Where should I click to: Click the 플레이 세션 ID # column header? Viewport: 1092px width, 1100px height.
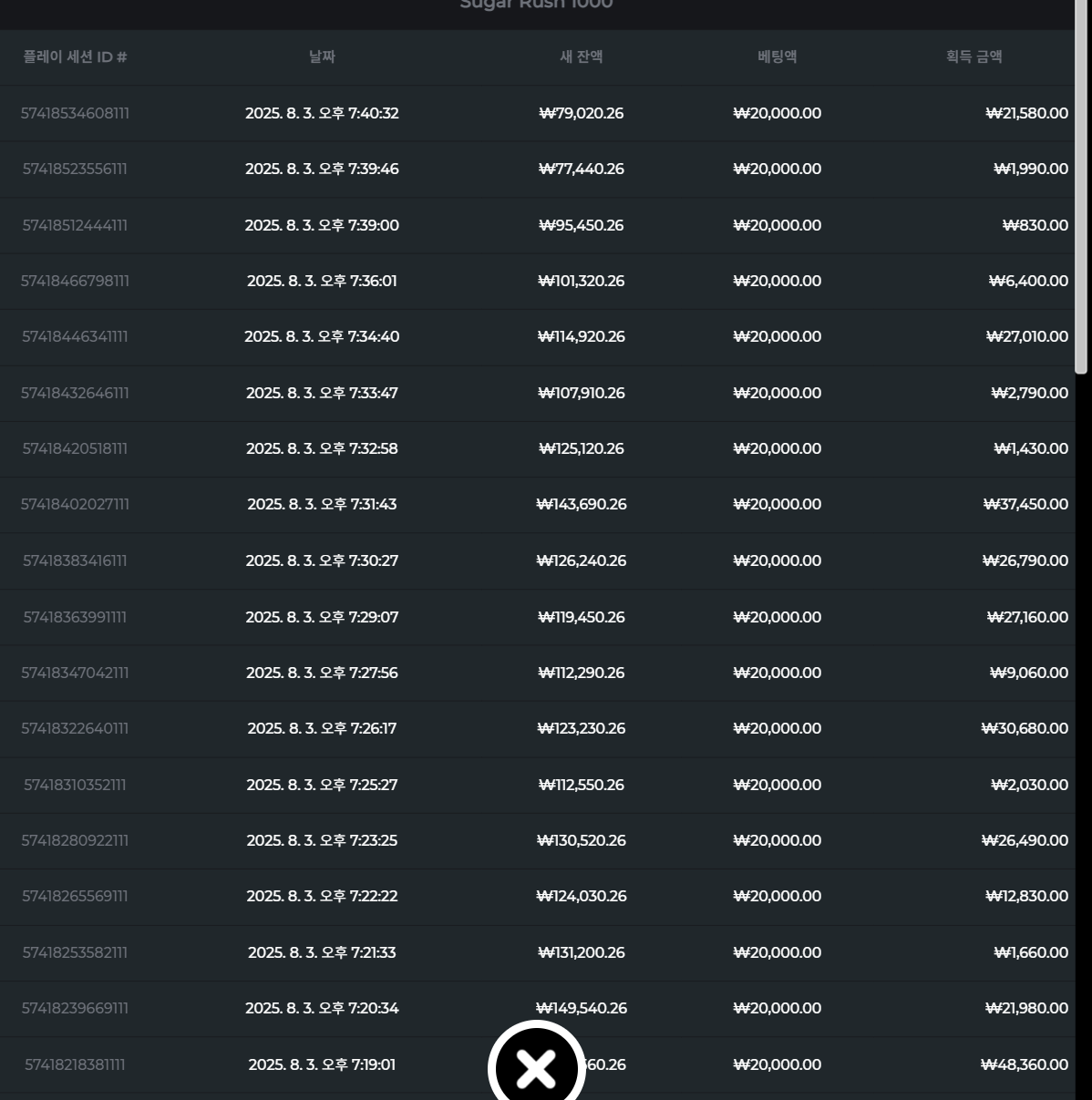pyautogui.click(x=75, y=57)
